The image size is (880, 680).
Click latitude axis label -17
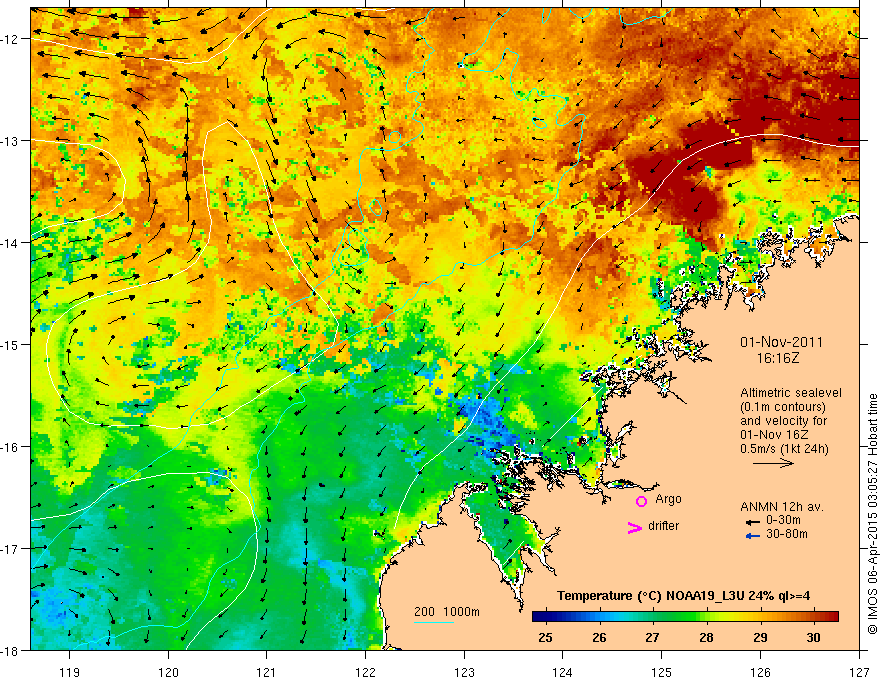click(11, 548)
